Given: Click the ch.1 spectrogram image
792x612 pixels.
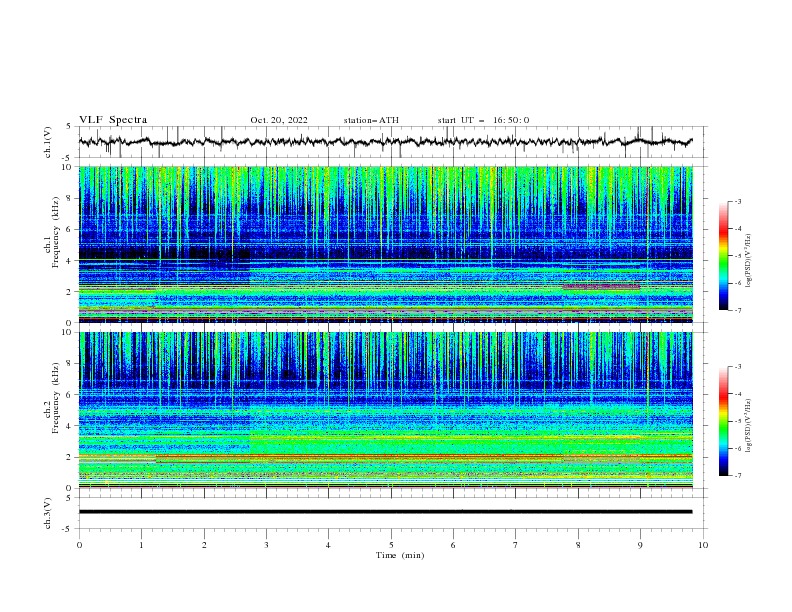Looking at the screenshot, I should [385, 244].
